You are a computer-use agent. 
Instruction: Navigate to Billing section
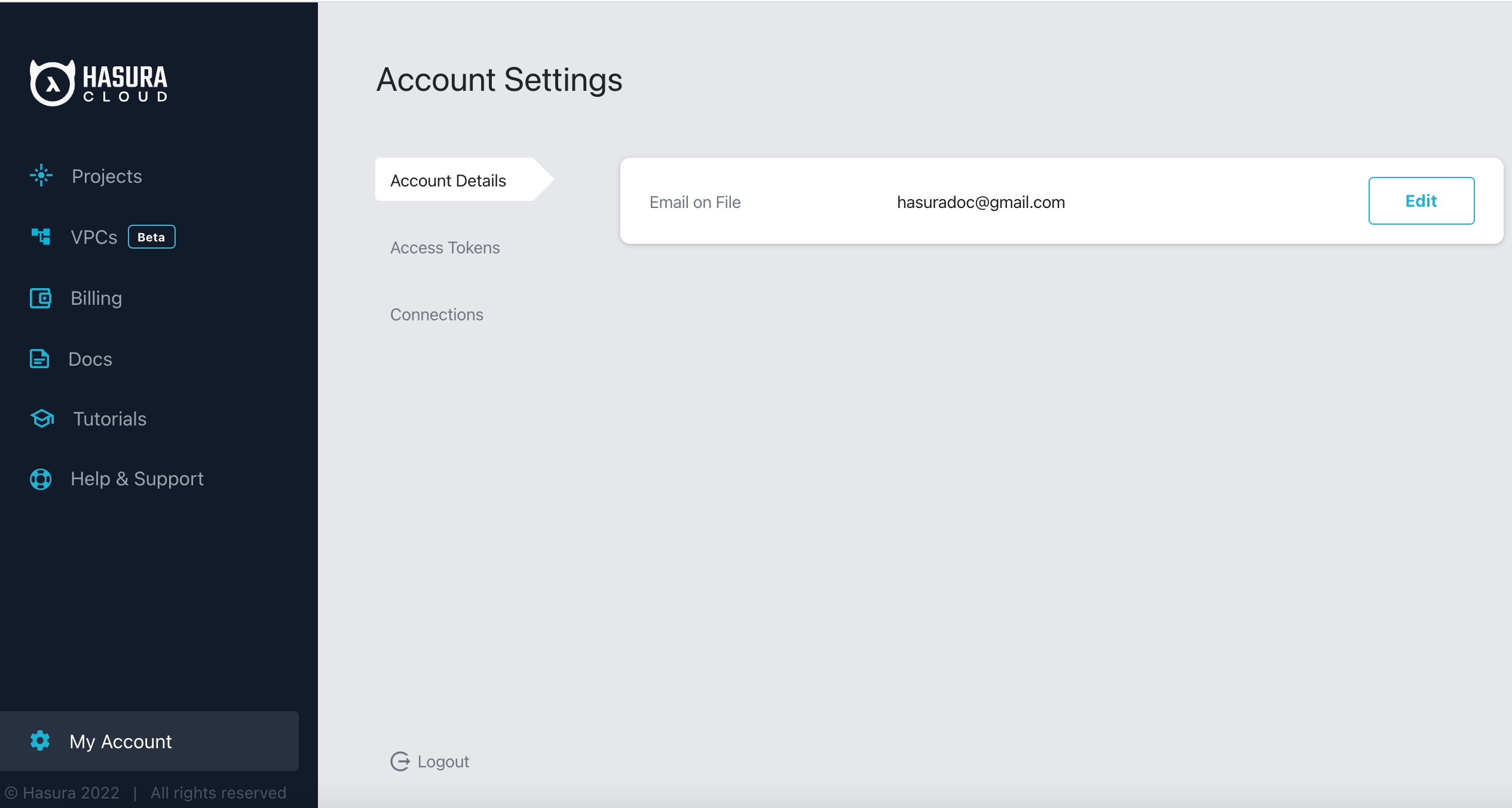pyautogui.click(x=96, y=298)
